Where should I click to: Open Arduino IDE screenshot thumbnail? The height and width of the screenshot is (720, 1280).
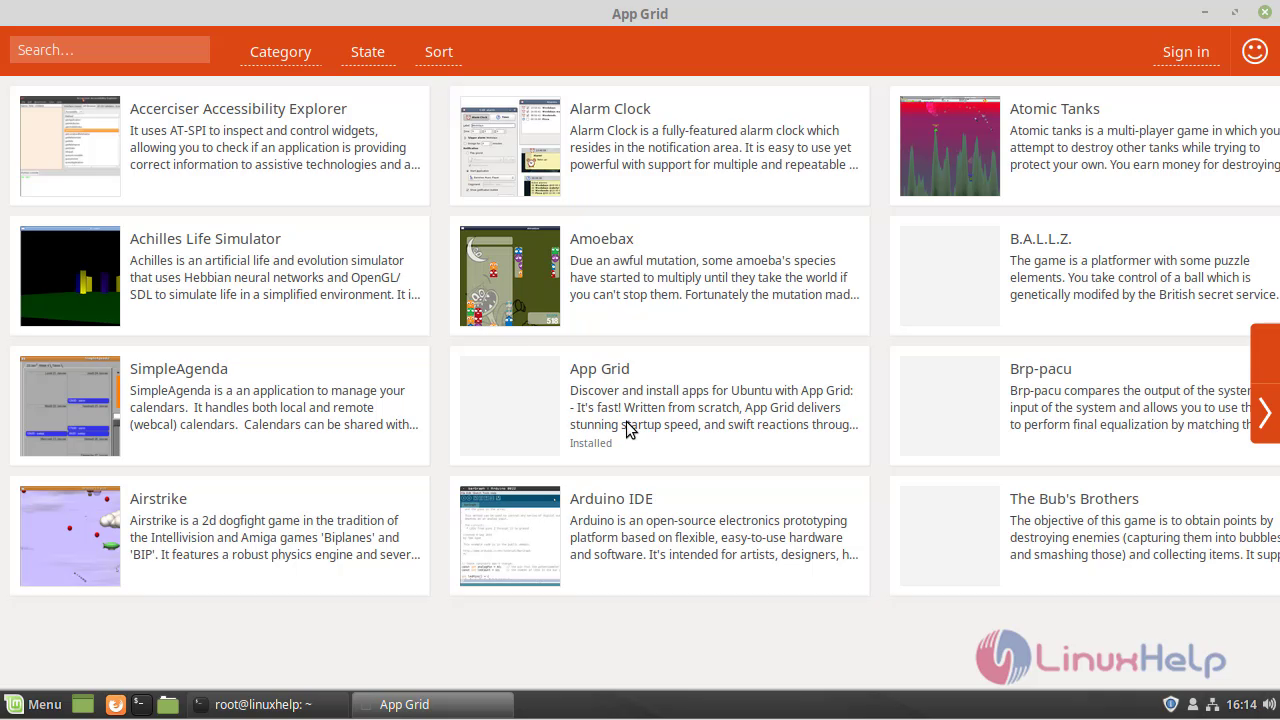point(510,536)
